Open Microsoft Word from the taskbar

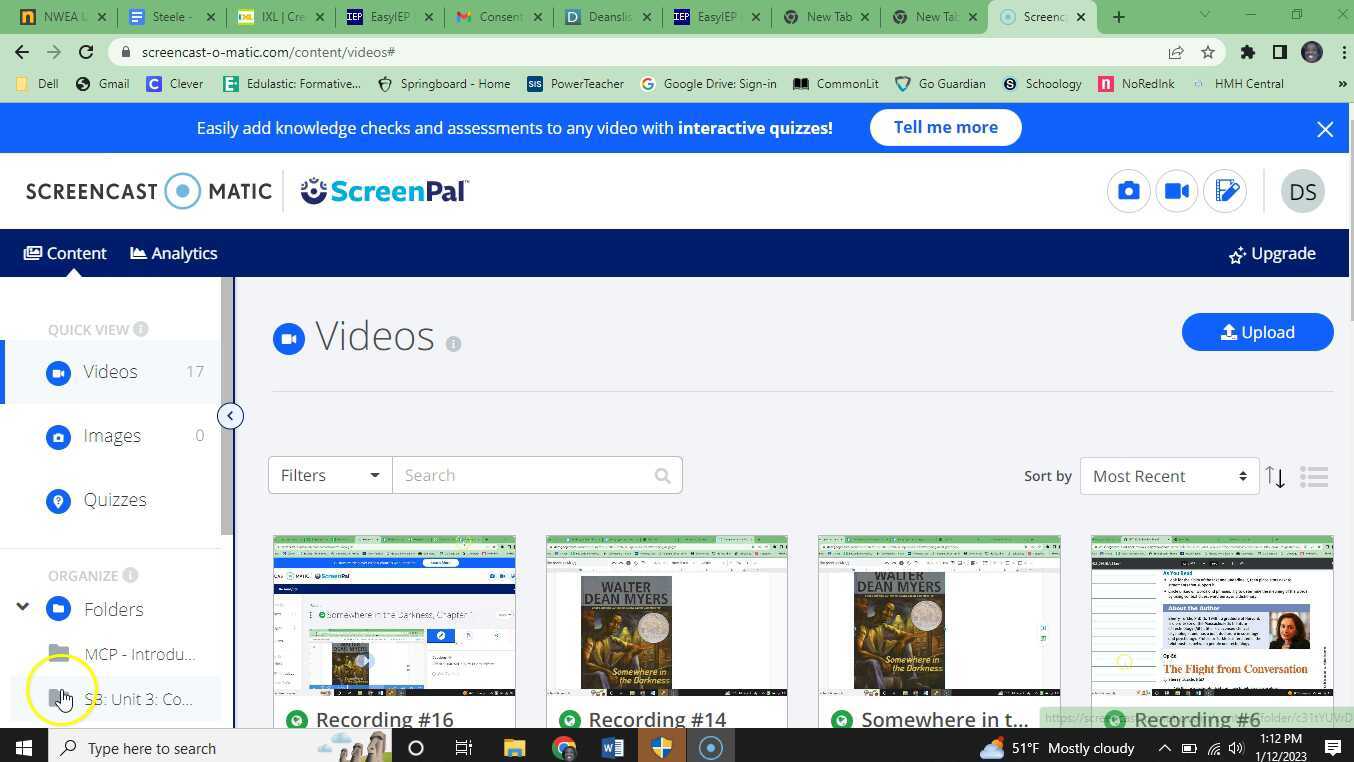click(x=612, y=748)
